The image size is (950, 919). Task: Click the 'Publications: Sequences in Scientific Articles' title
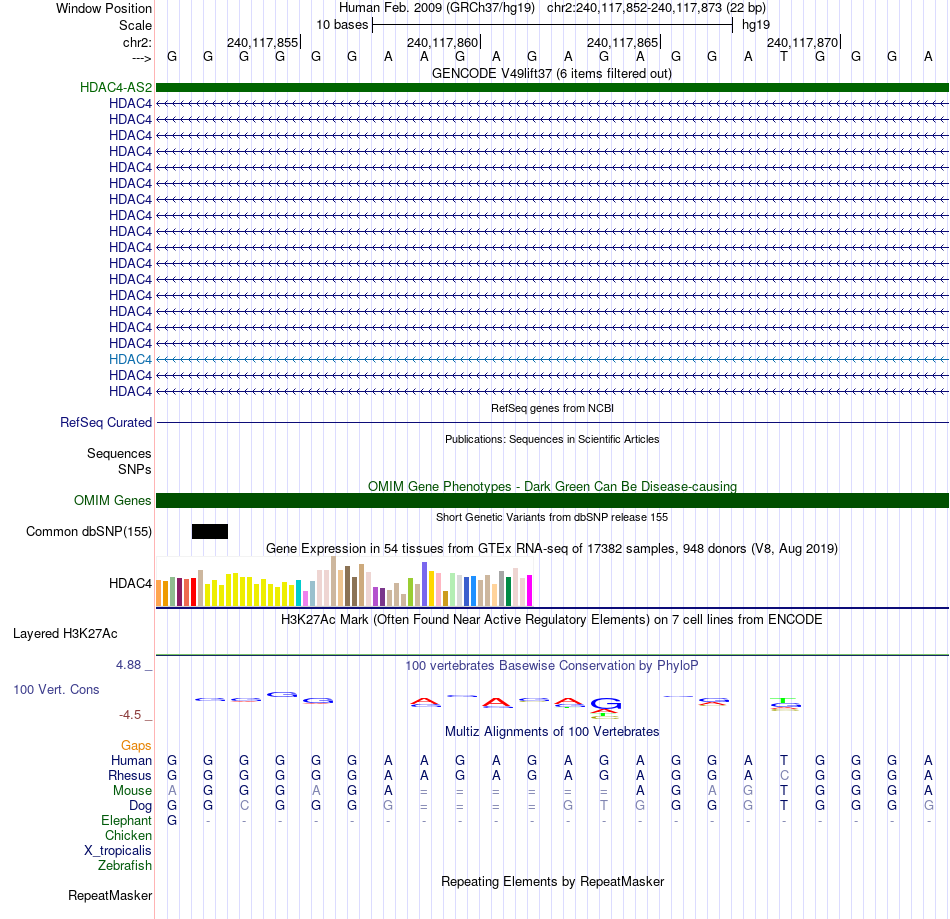pyautogui.click(x=552, y=439)
